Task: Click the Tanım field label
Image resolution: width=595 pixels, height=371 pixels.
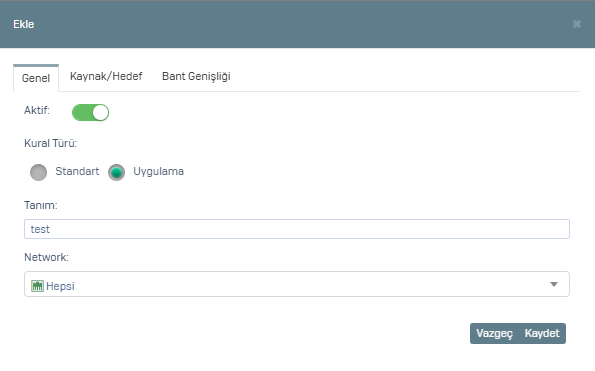Action: click(41, 205)
